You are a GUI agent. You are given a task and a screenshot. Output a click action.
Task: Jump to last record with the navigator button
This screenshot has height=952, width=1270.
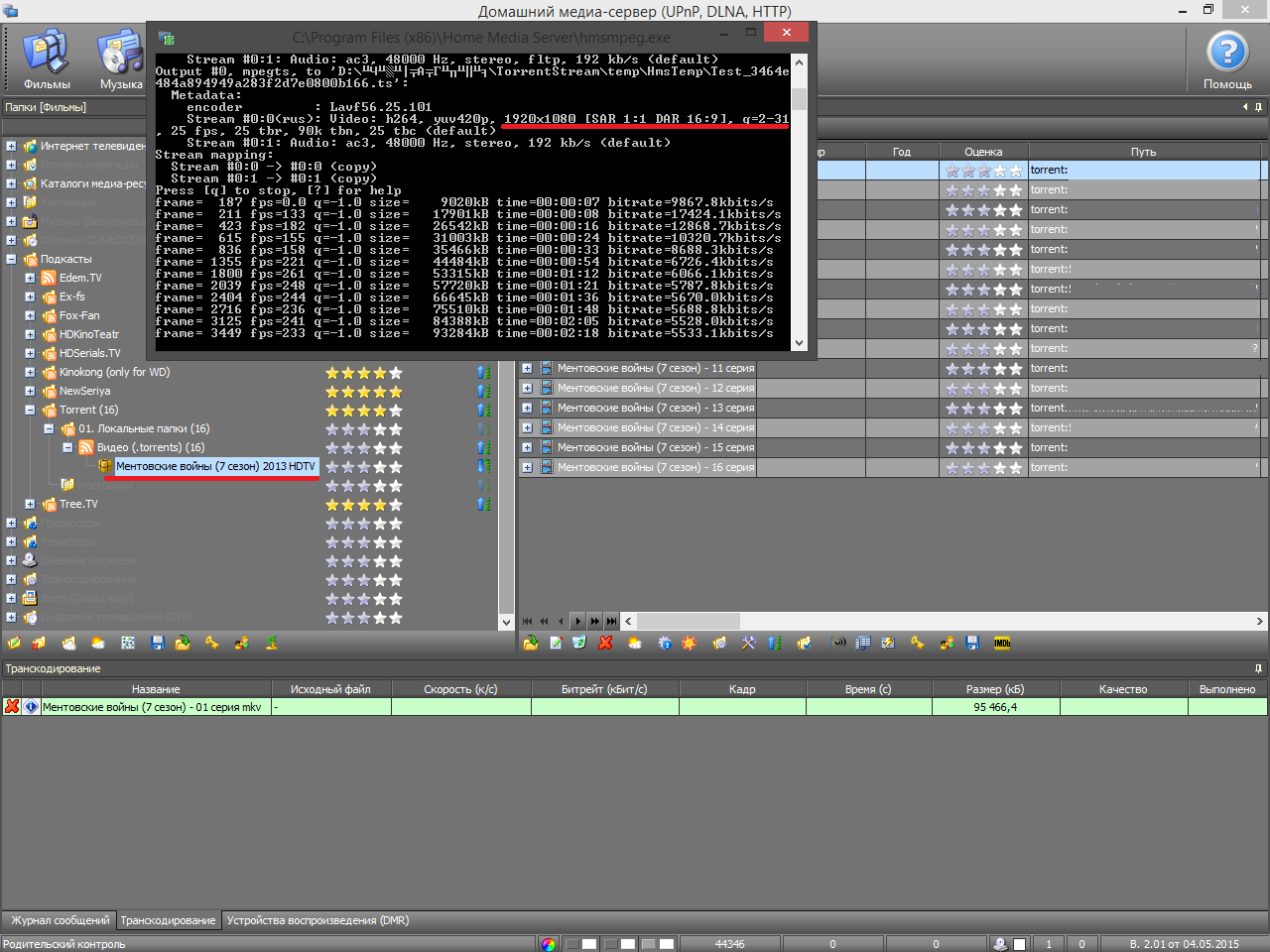click(x=611, y=622)
